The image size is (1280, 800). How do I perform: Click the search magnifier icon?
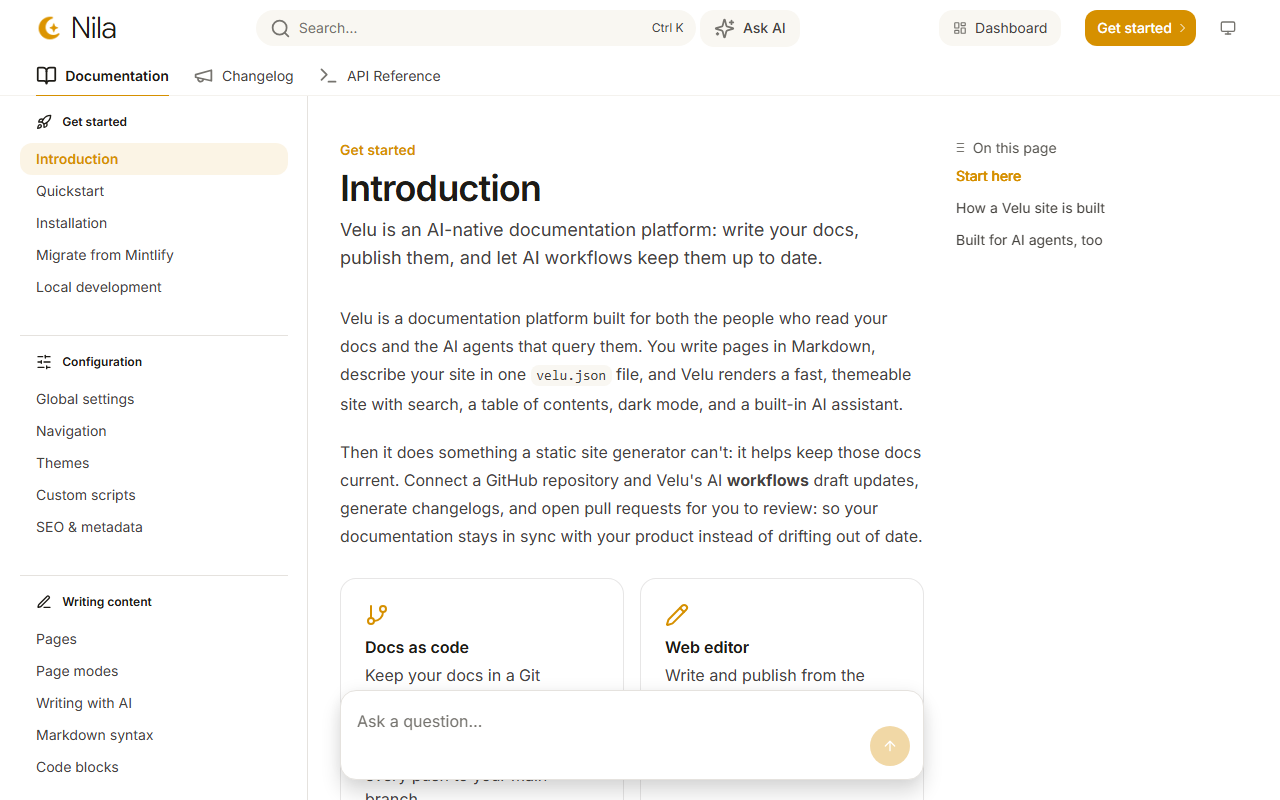coord(281,28)
